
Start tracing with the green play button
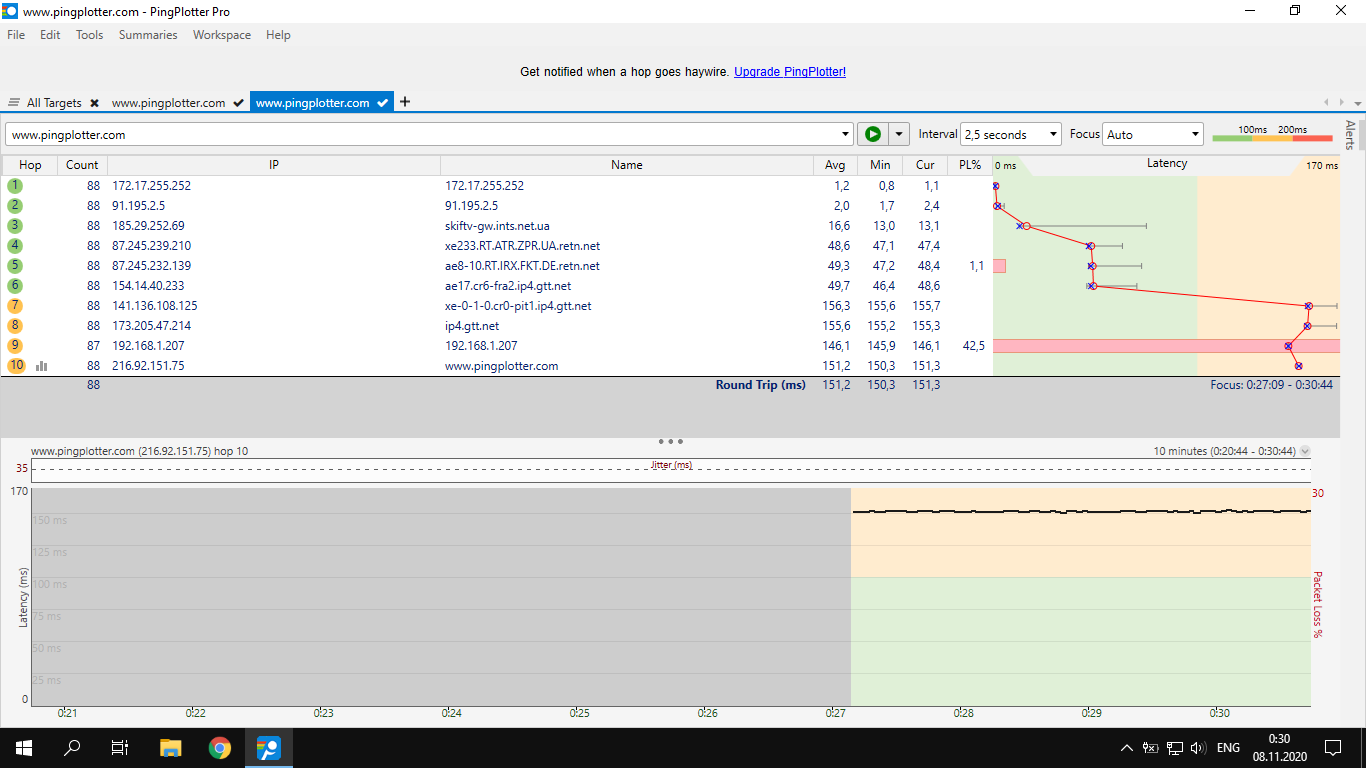(x=872, y=134)
